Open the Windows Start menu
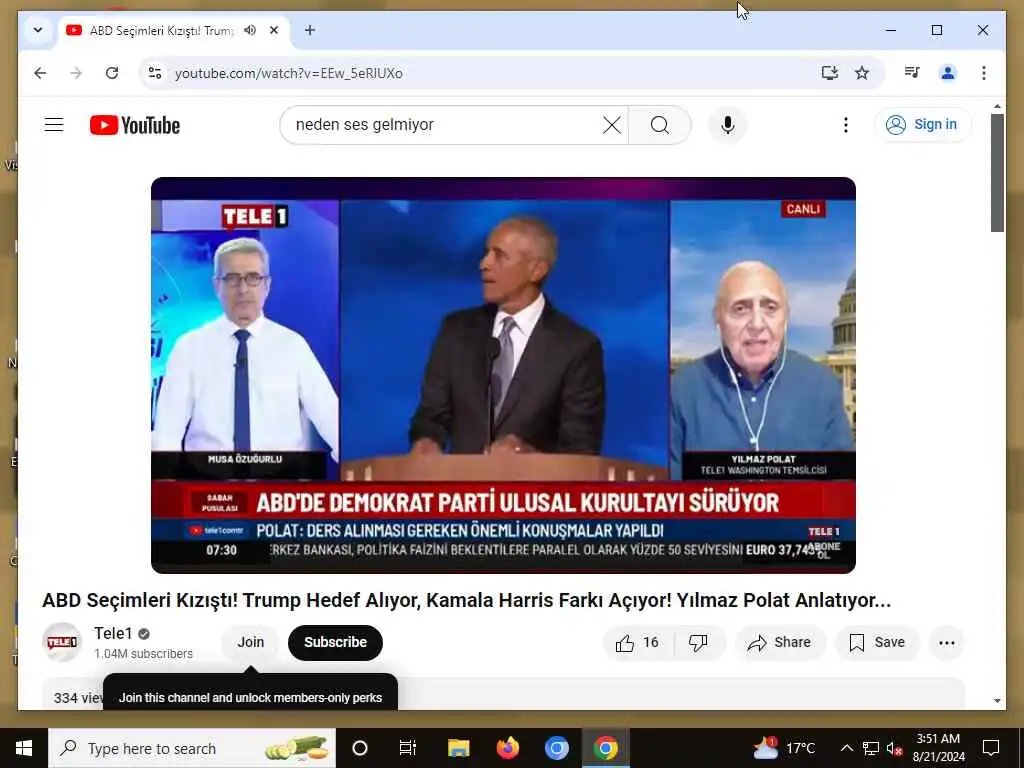The width and height of the screenshot is (1024, 768). [x=24, y=748]
